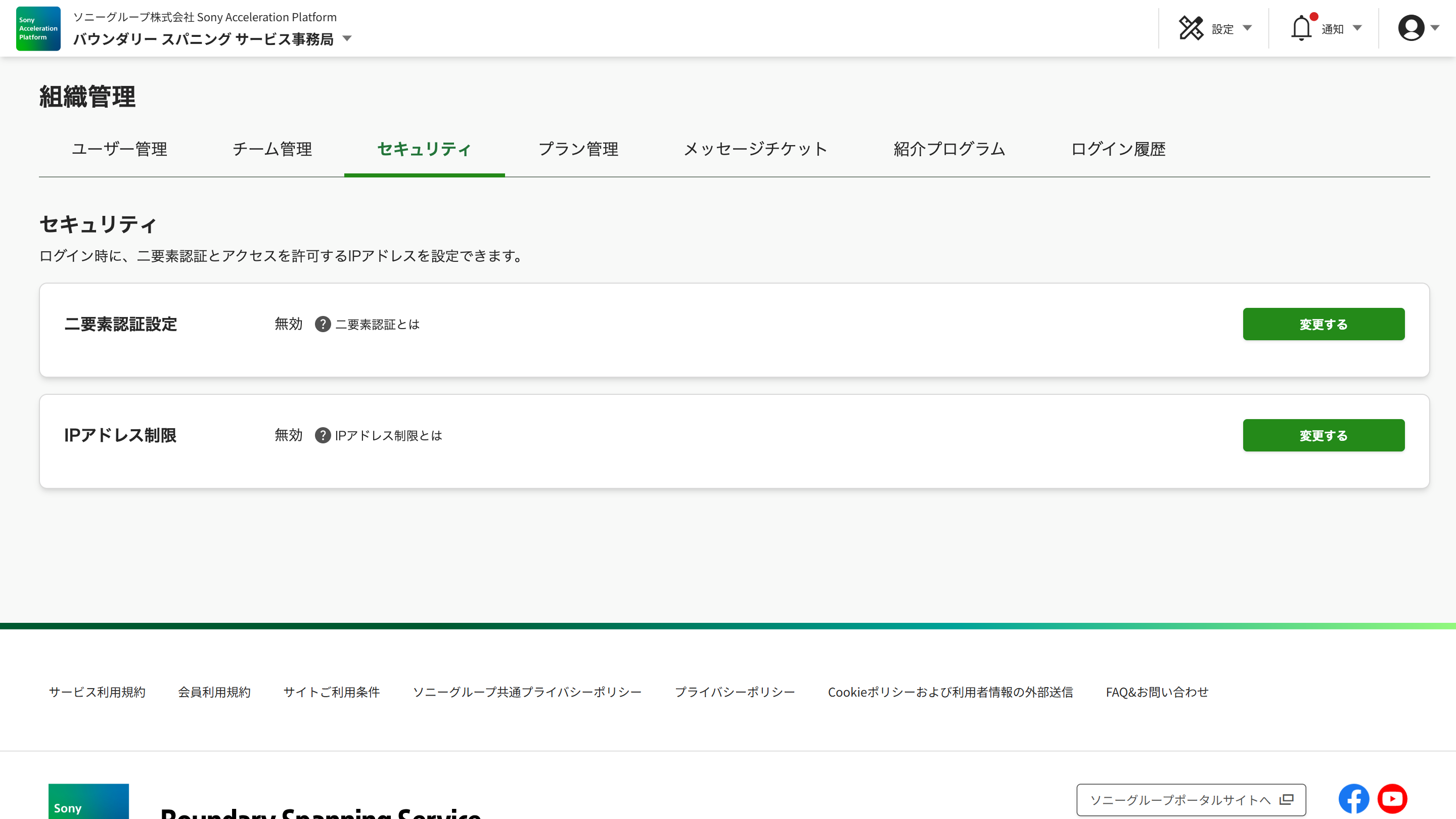Open the プラン管理 tab
The width and height of the screenshot is (1456, 819).
pos(578,149)
